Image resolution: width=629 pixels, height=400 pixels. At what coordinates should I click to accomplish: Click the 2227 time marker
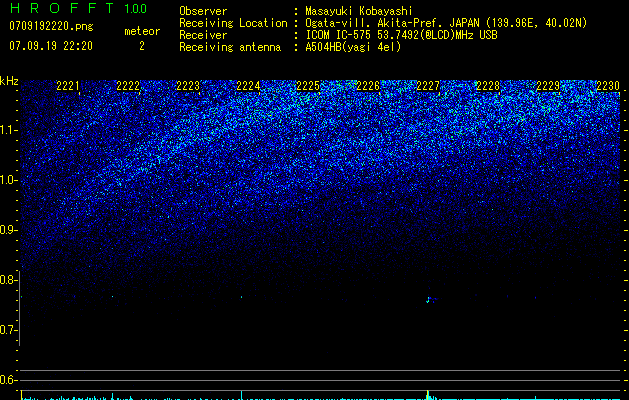[x=428, y=86]
